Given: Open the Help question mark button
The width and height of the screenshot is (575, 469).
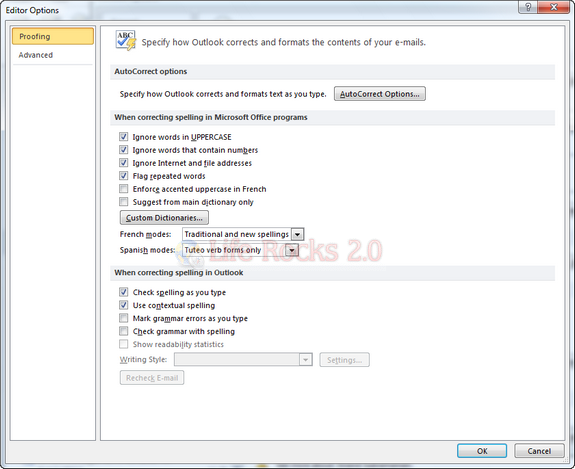Looking at the screenshot, I should 528,7.
